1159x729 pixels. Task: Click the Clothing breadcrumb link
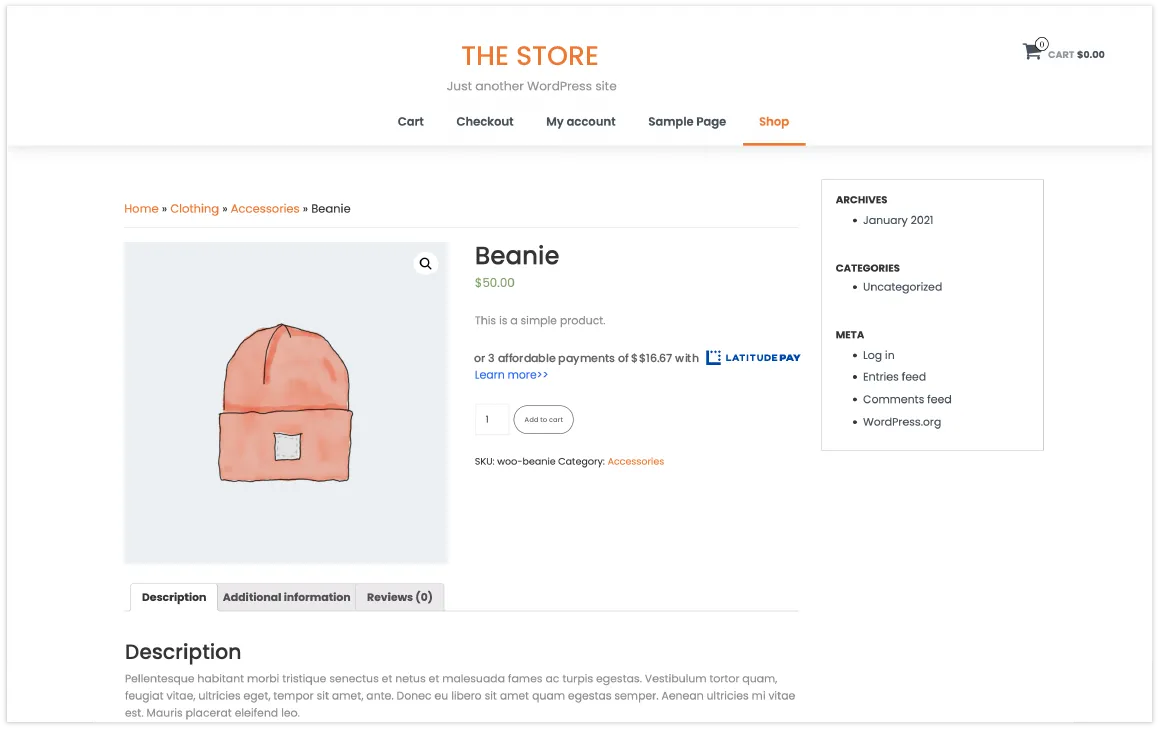[x=194, y=208]
